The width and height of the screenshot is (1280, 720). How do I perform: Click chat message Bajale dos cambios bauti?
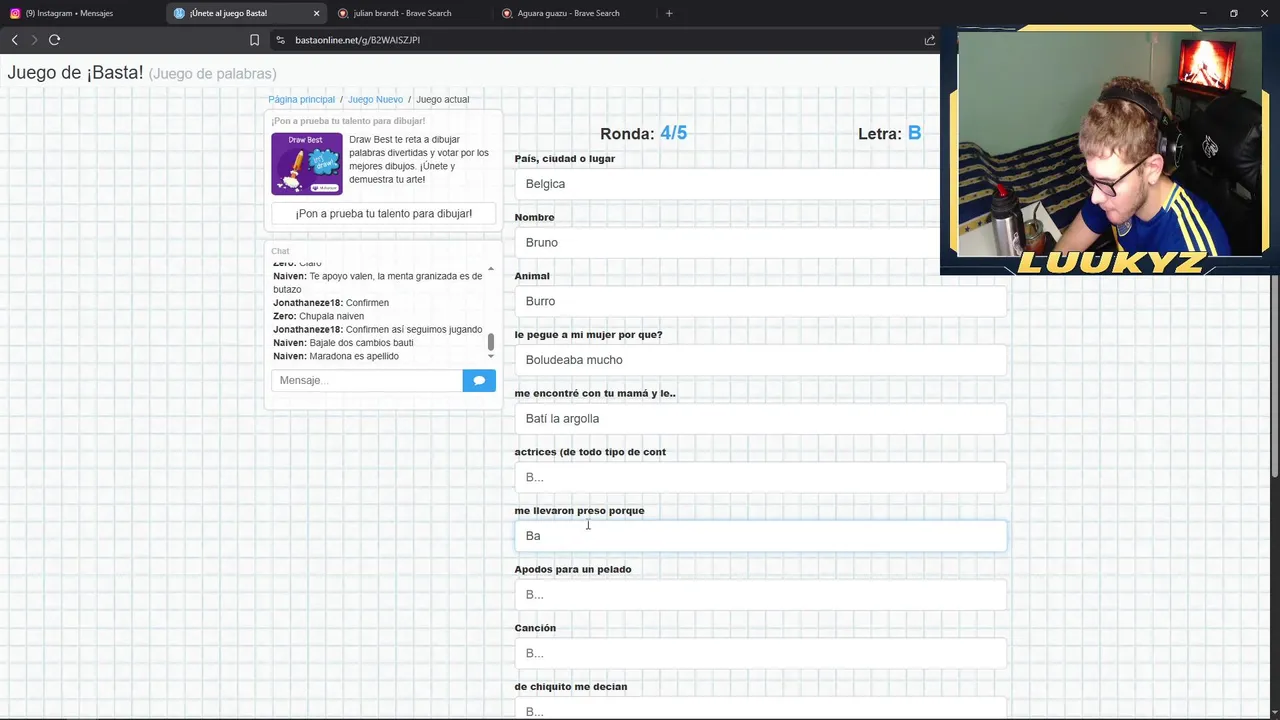[343, 343]
